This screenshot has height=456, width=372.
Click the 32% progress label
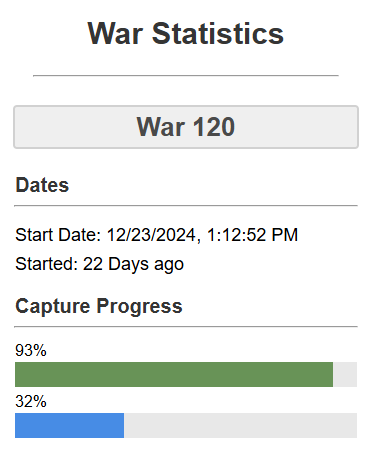(31, 401)
